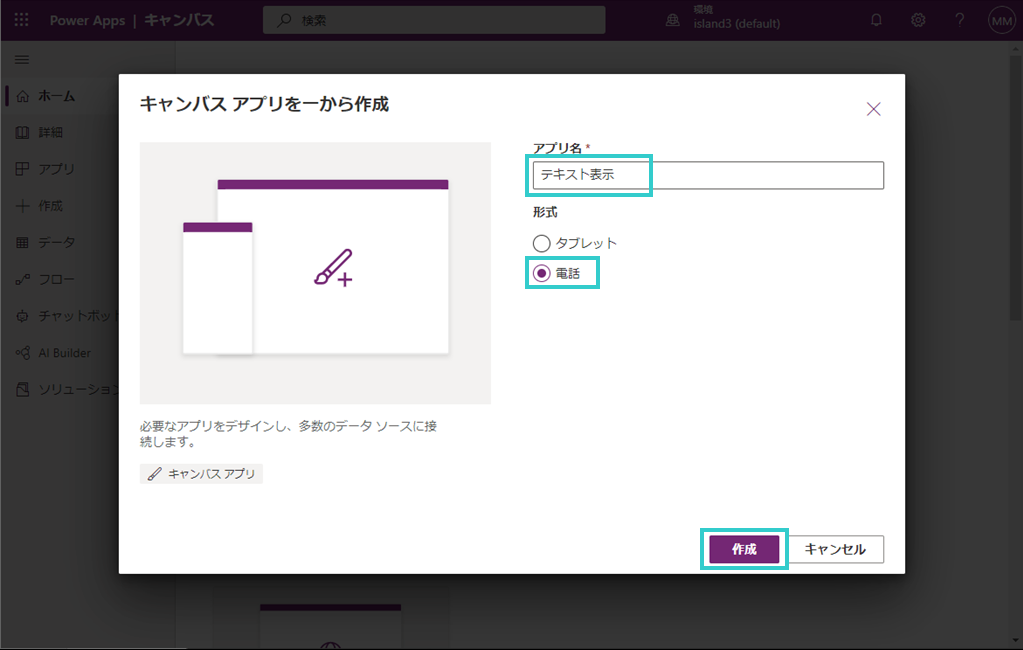Toggle the hamburger icon to collapse navigation
The image size is (1023, 650).
click(21, 59)
